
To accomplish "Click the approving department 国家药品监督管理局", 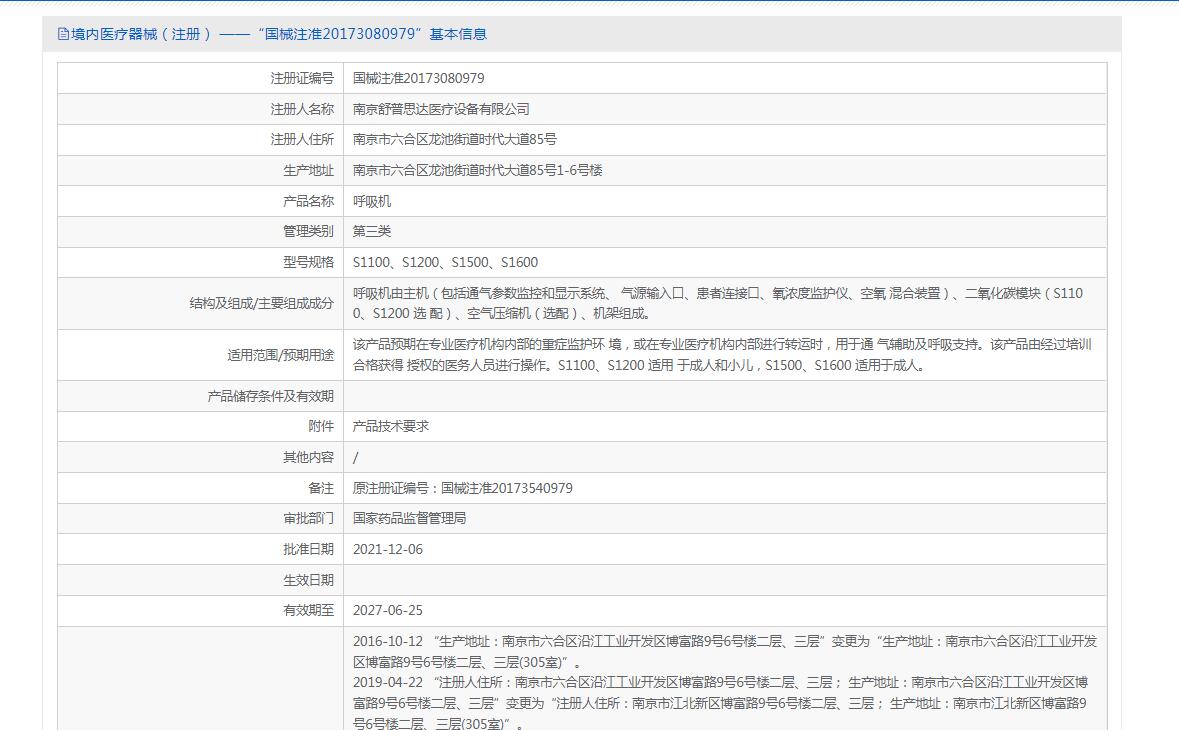I will [x=410, y=518].
